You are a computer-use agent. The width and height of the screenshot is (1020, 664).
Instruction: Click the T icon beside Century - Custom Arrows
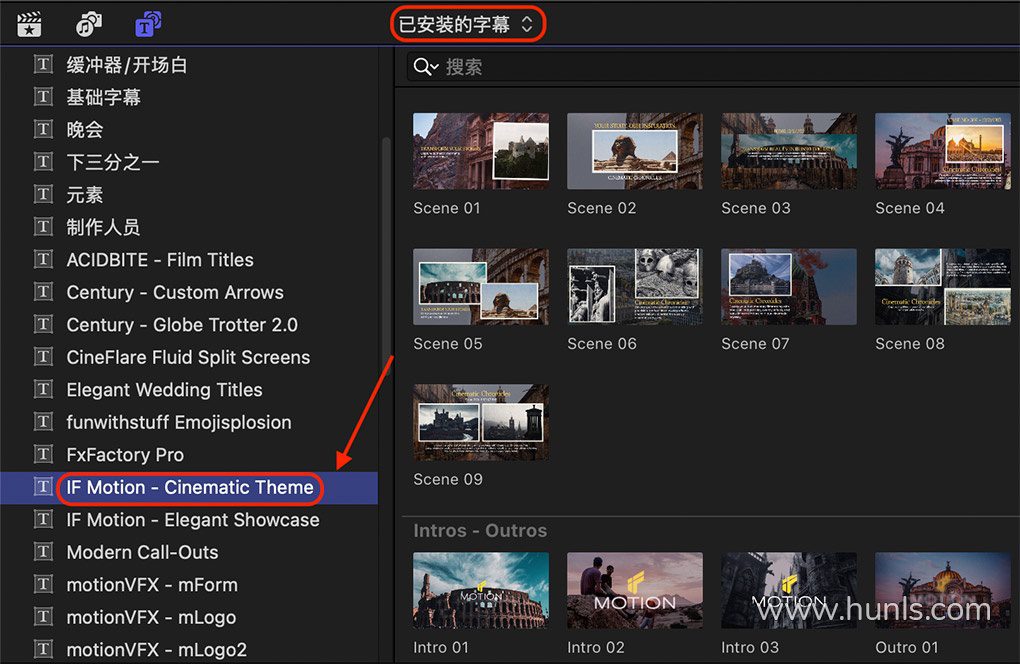coord(43,292)
